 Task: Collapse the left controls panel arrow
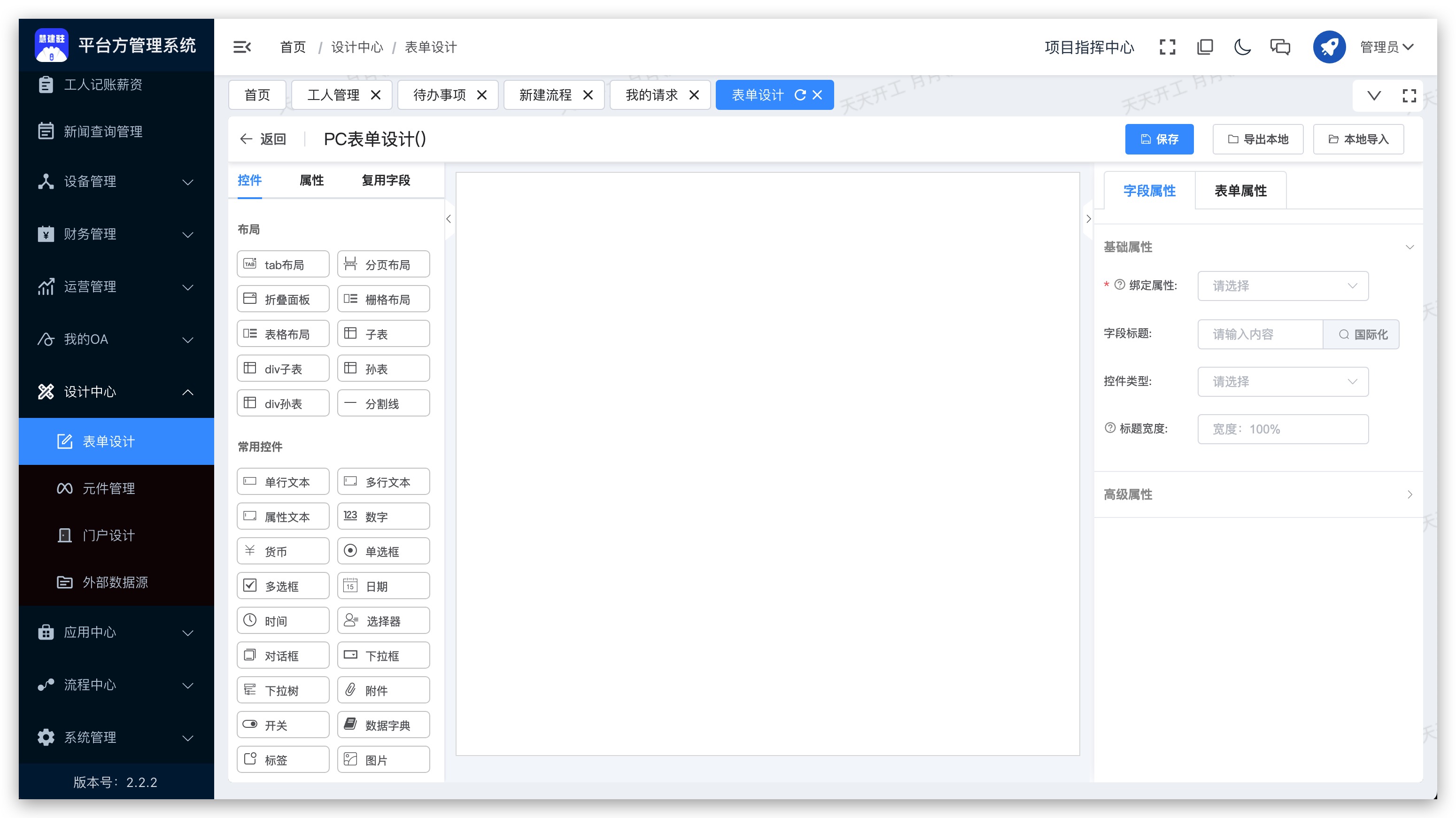point(449,219)
